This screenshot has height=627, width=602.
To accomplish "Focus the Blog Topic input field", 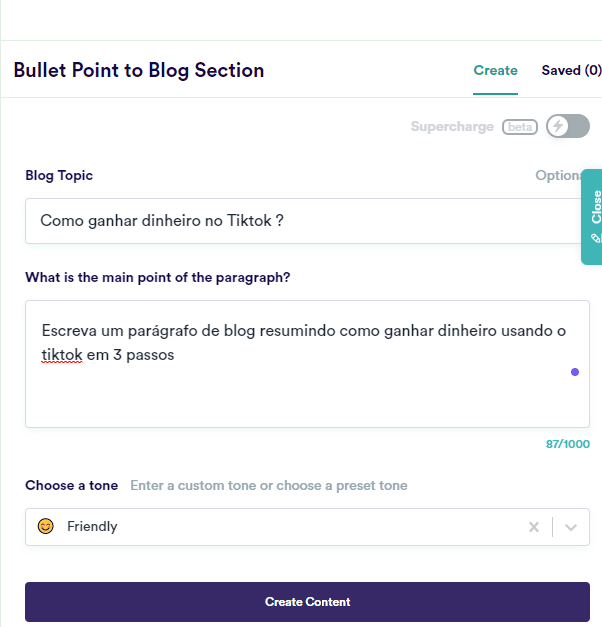I will 300,221.
